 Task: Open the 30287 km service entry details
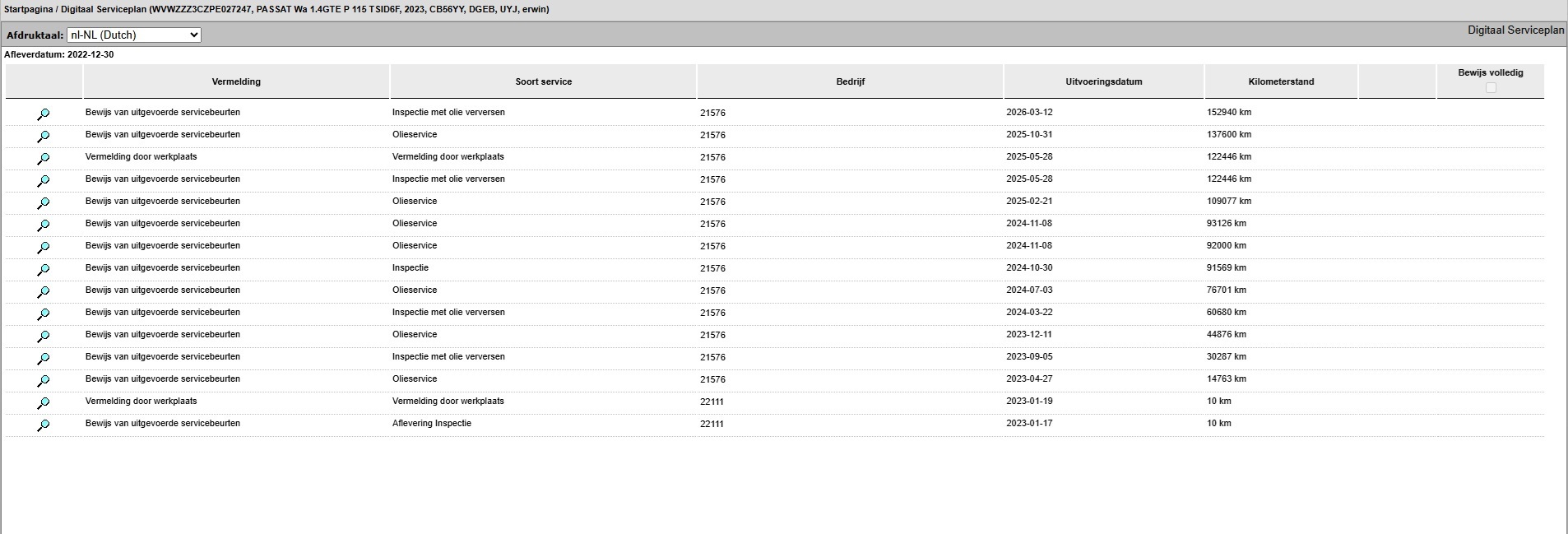tap(44, 359)
